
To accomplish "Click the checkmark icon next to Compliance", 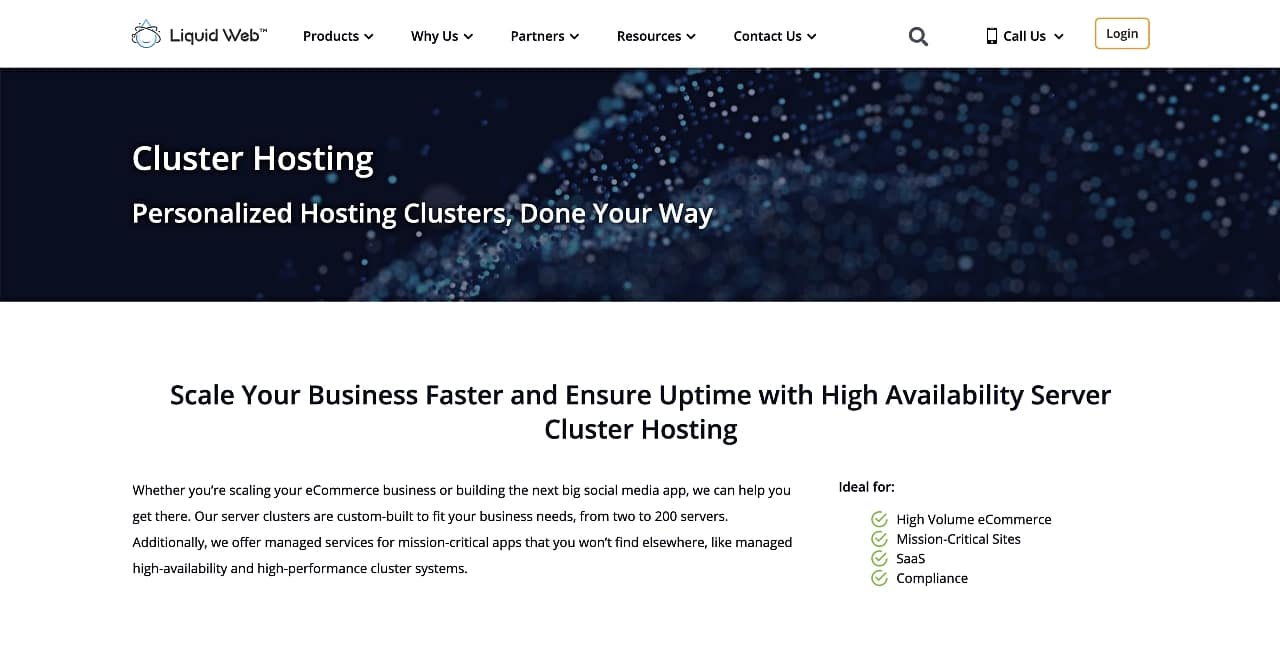I will [x=879, y=577].
